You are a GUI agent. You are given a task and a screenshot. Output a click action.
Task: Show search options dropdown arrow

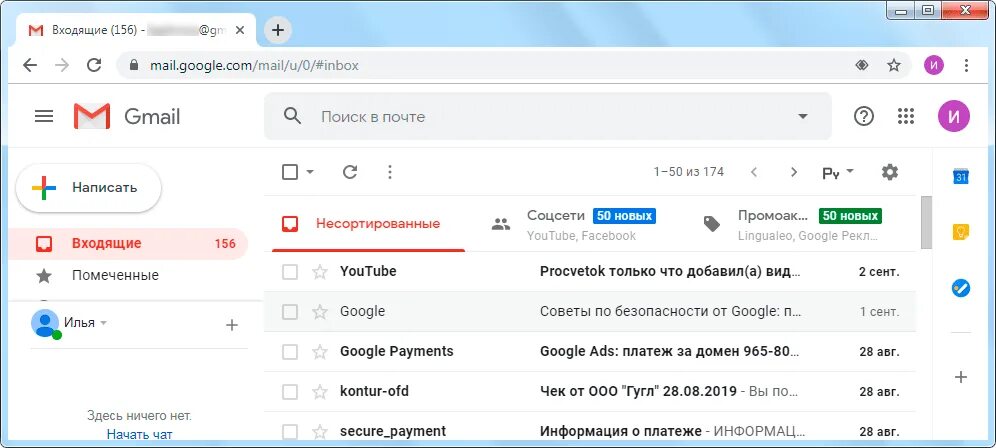[803, 116]
